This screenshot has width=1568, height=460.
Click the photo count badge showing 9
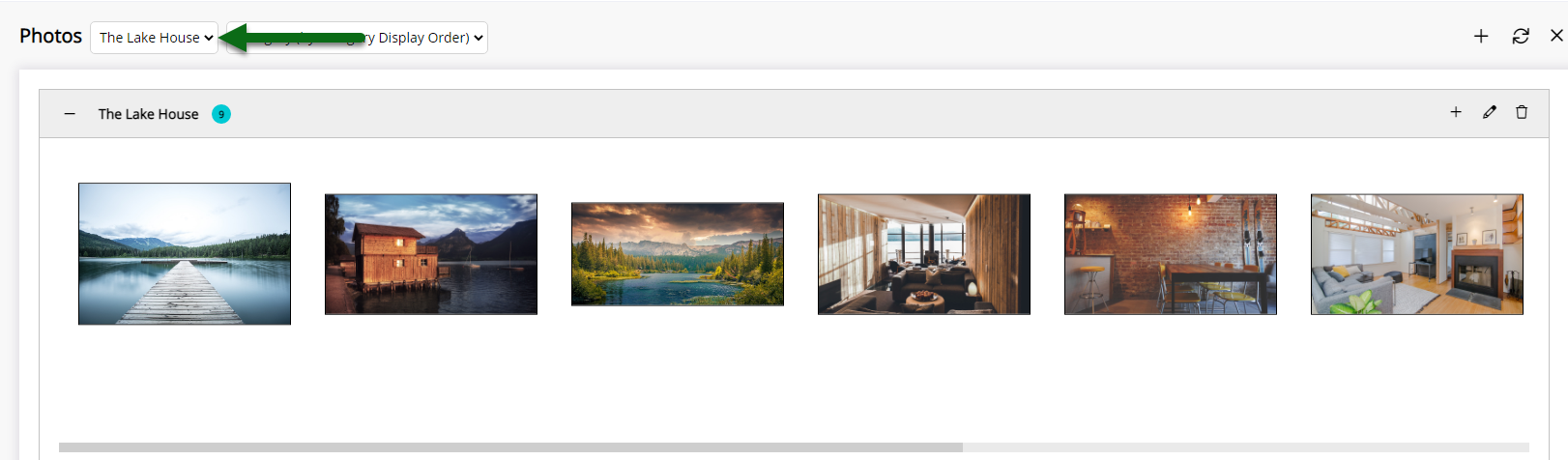pos(221,114)
